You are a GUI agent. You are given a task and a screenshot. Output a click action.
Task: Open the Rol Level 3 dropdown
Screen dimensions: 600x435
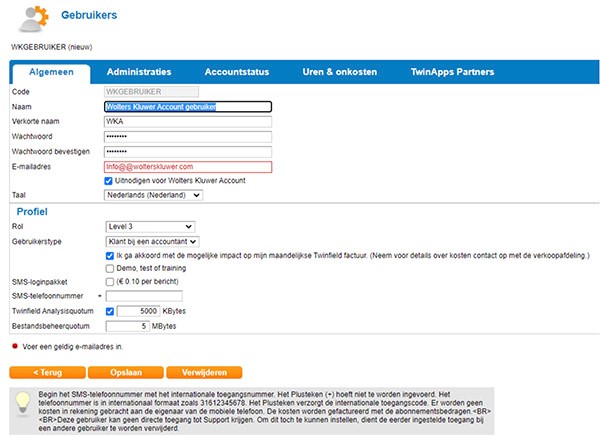[x=150, y=226]
